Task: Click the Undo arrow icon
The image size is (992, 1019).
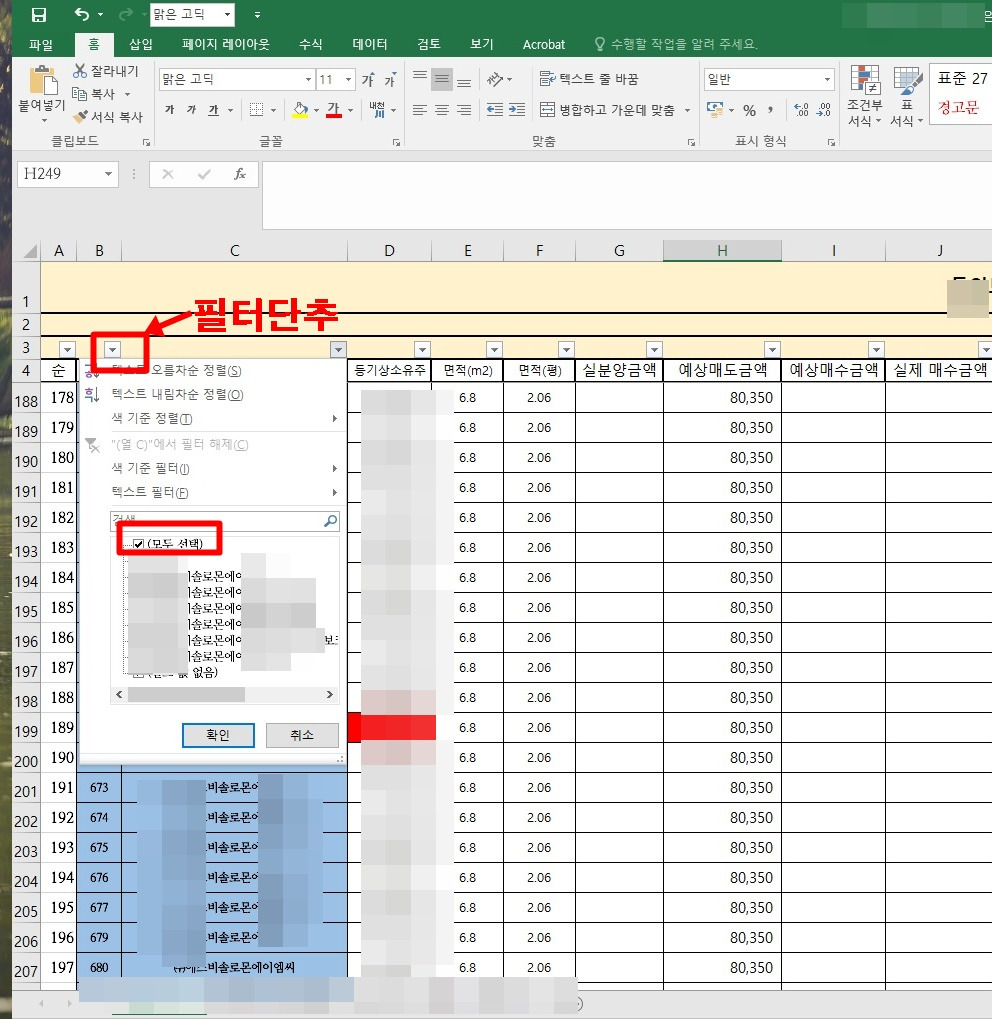Action: click(82, 14)
